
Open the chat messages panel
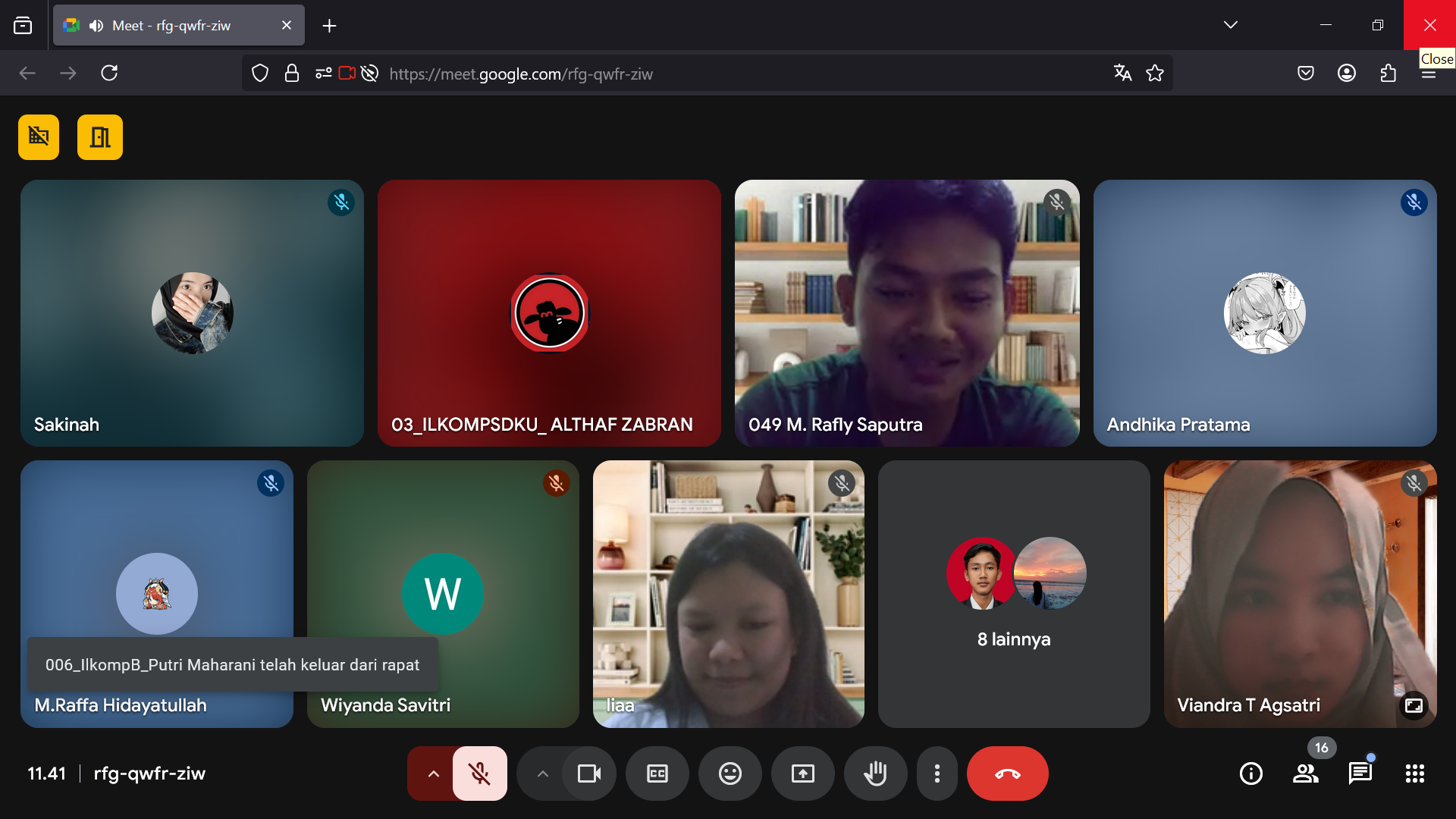(1360, 773)
